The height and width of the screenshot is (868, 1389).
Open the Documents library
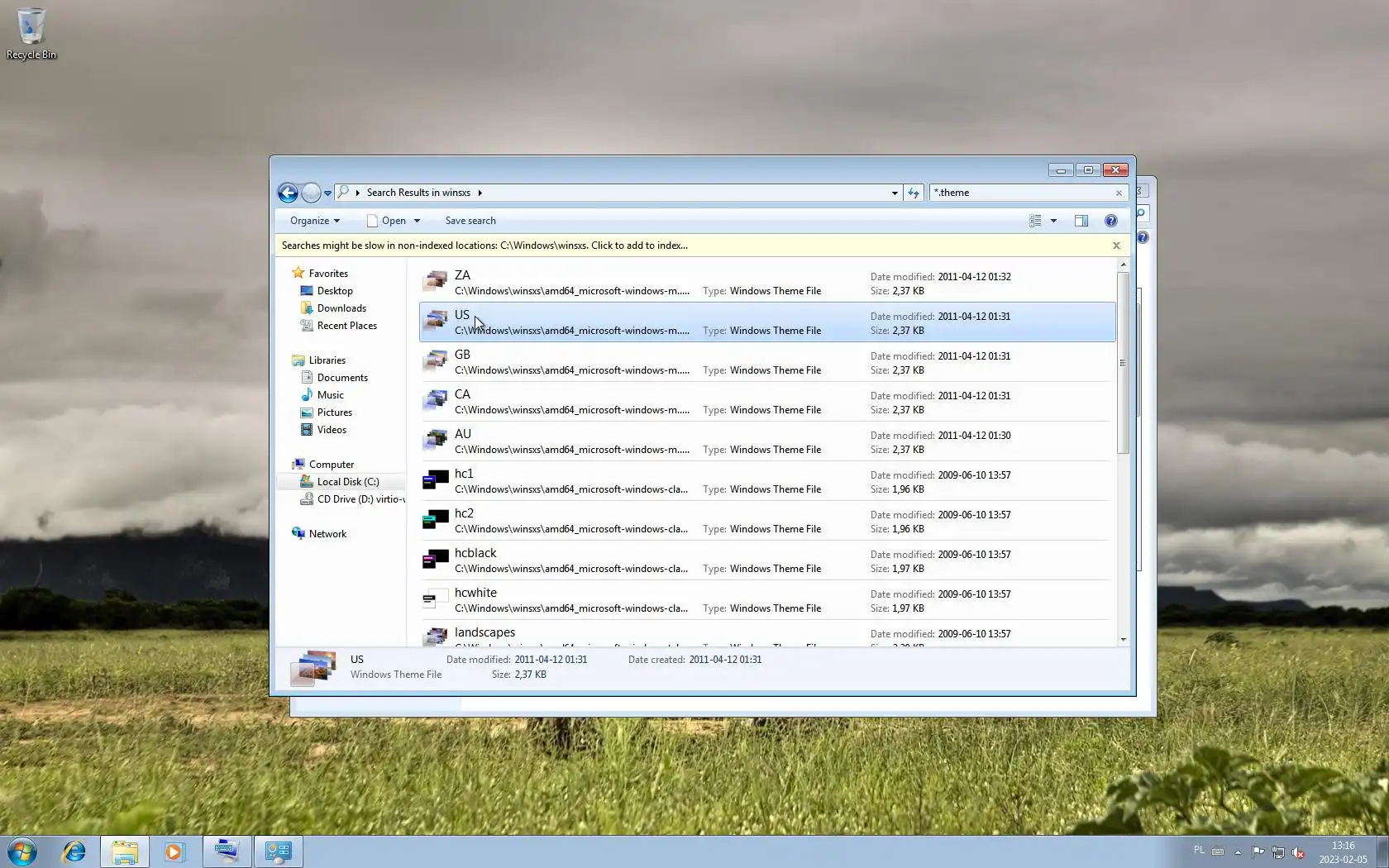pos(342,378)
